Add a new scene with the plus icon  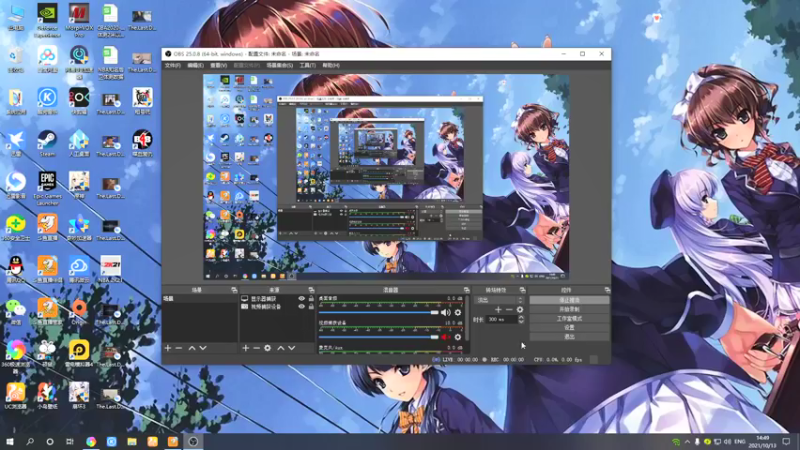tap(168, 348)
